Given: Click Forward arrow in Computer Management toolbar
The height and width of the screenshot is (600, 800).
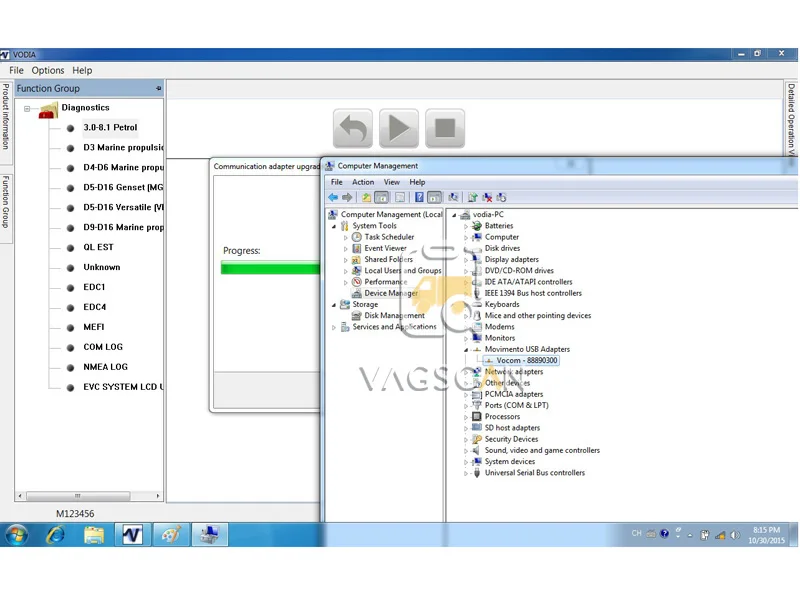Looking at the screenshot, I should 347,197.
